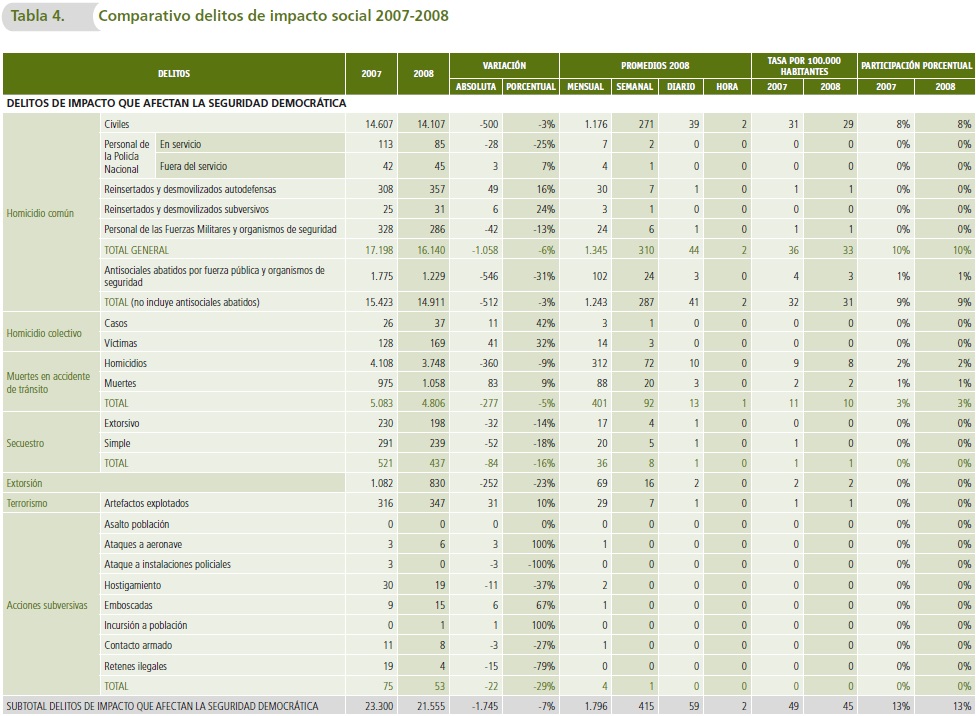976x716 pixels.
Task: Click the HORA column subheader
Action: pos(727,87)
